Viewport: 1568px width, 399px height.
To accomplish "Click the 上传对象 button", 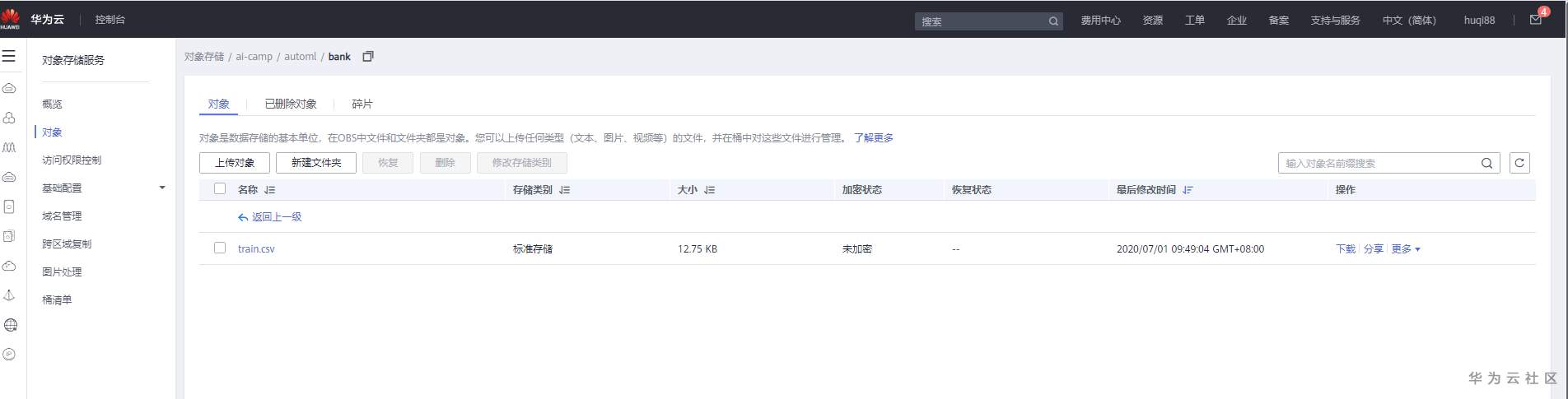I will tap(235, 163).
